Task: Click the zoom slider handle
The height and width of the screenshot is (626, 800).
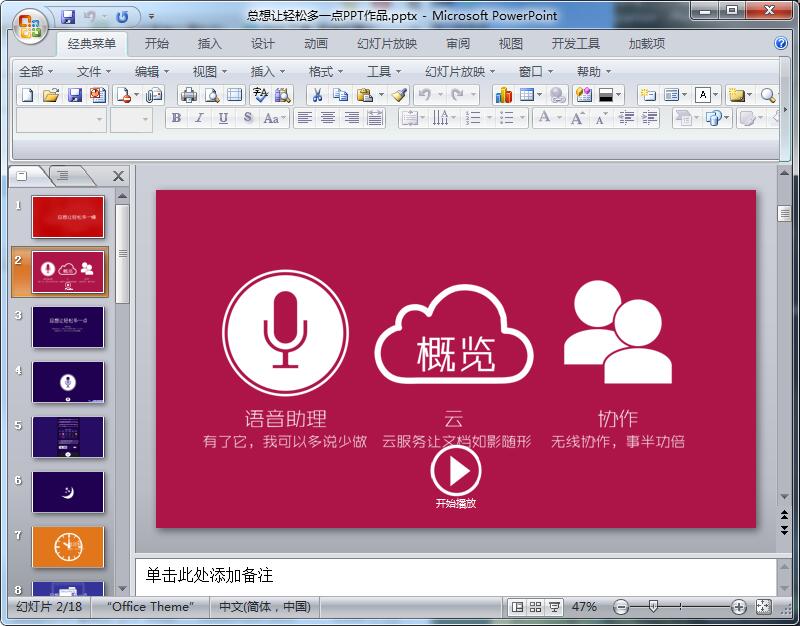Action: pyautogui.click(x=653, y=607)
